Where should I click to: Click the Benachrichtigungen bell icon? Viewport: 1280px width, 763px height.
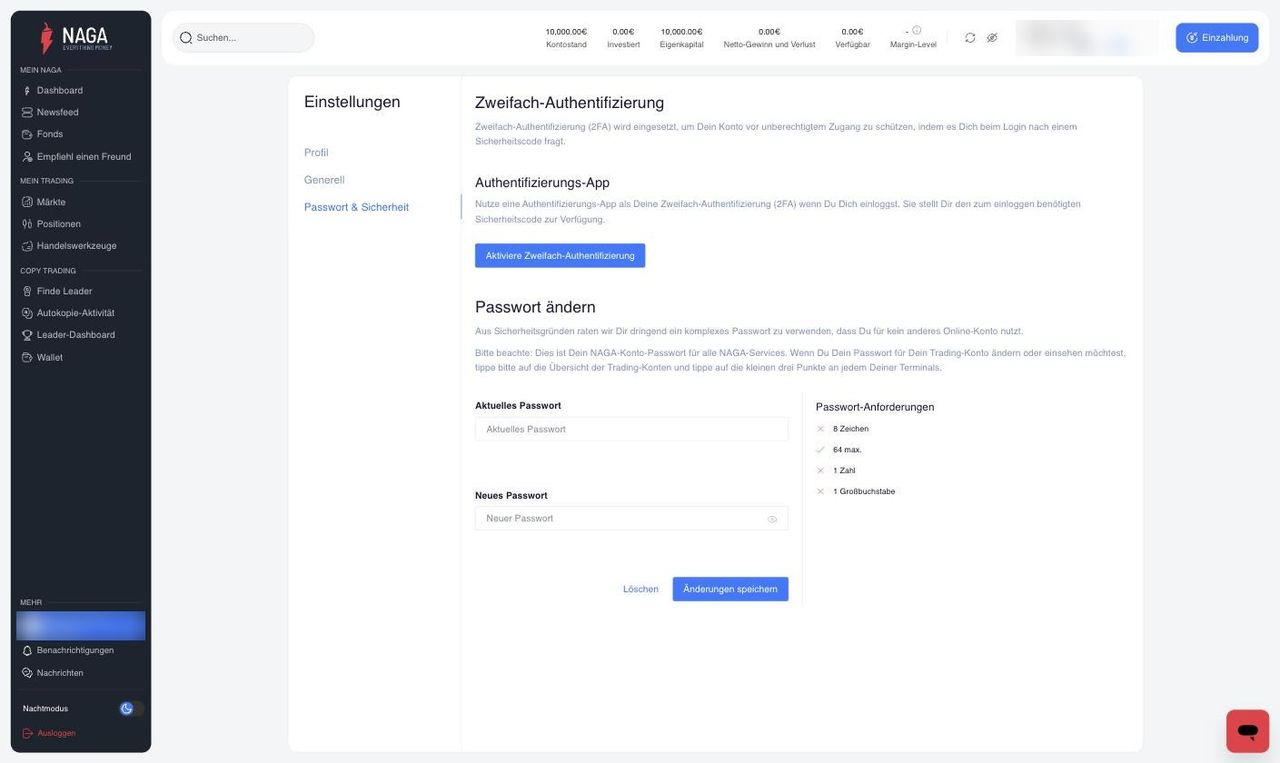(x=27, y=650)
